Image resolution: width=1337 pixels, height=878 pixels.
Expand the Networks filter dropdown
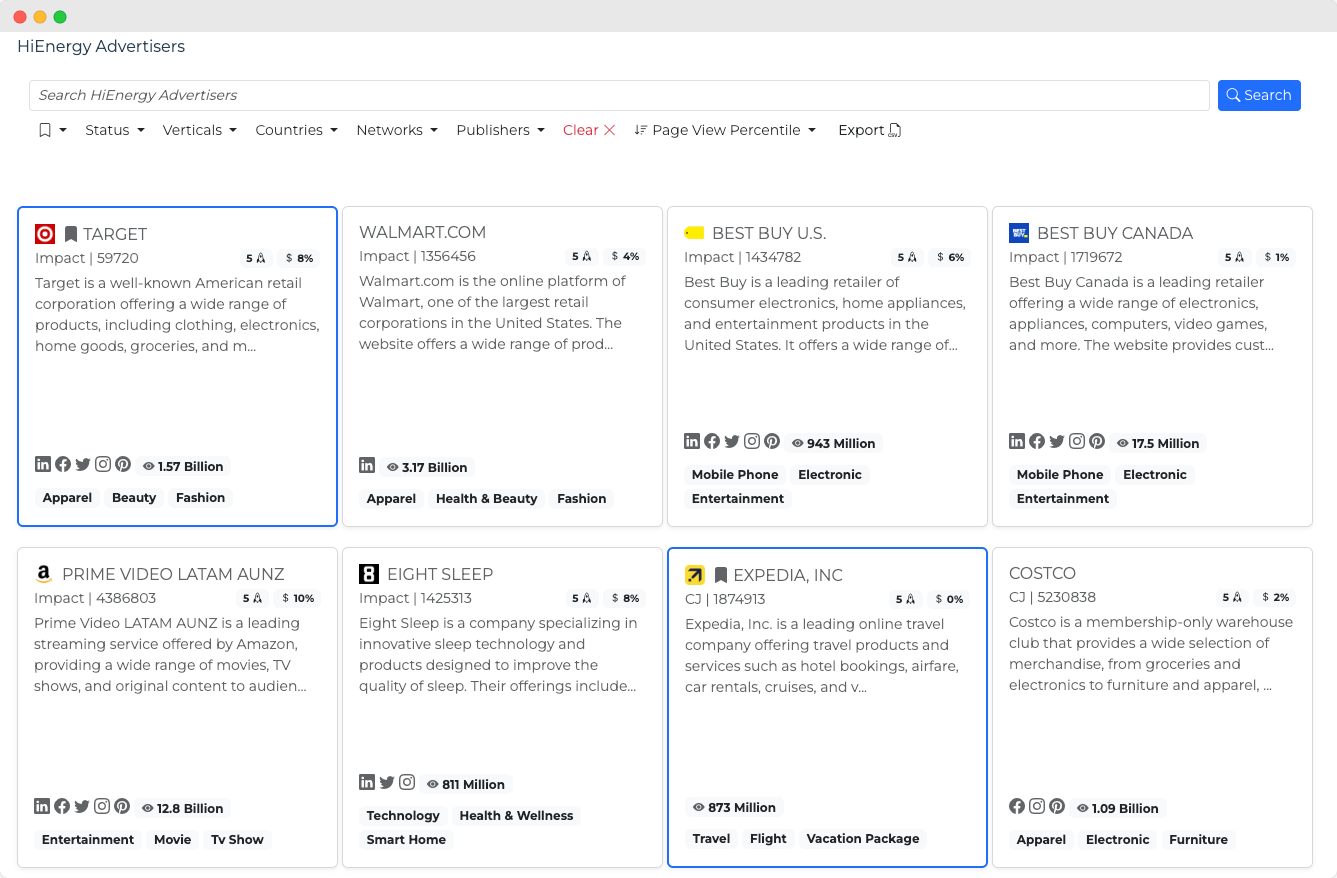click(397, 130)
